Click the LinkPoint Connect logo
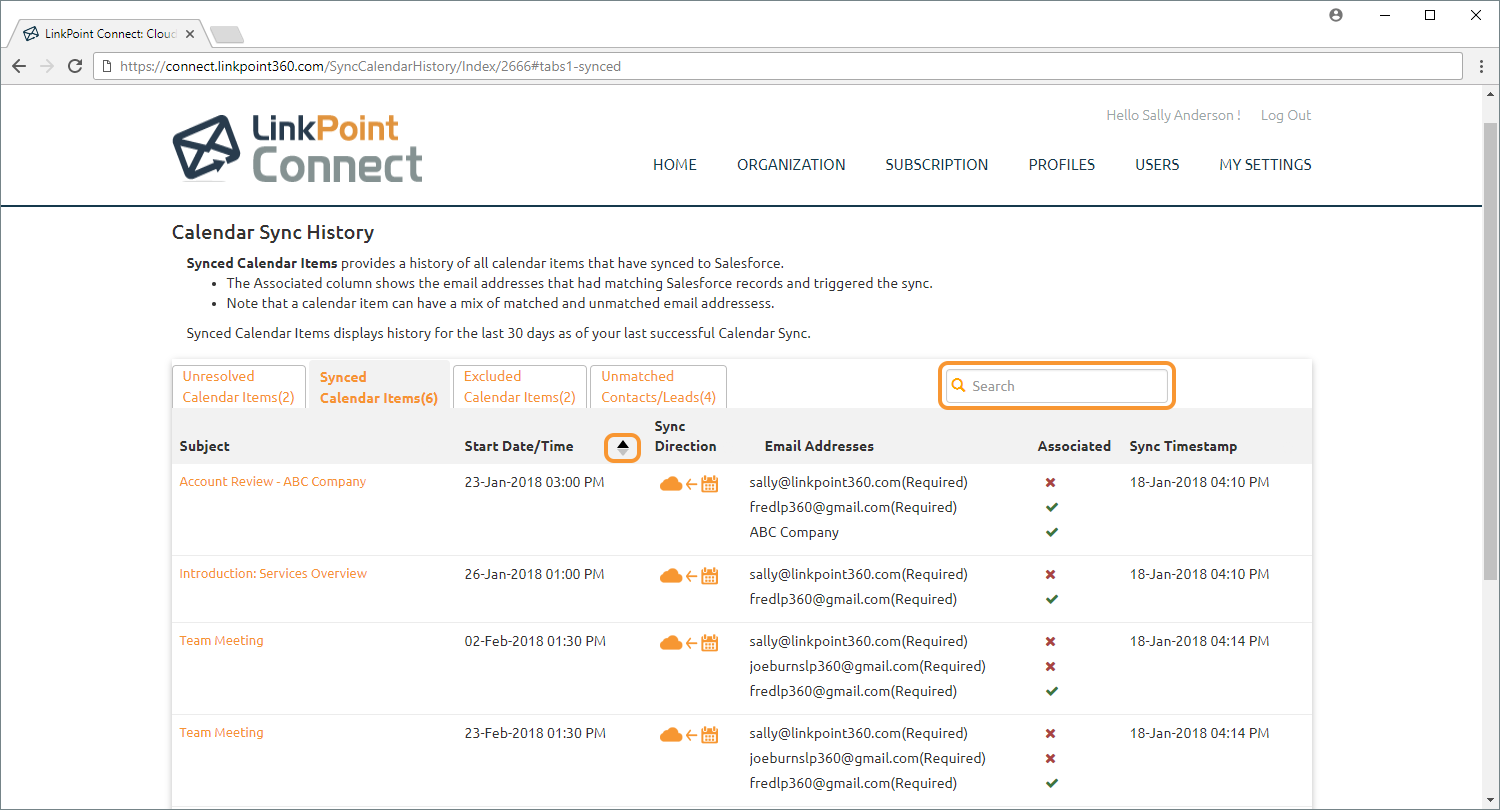 [x=297, y=148]
